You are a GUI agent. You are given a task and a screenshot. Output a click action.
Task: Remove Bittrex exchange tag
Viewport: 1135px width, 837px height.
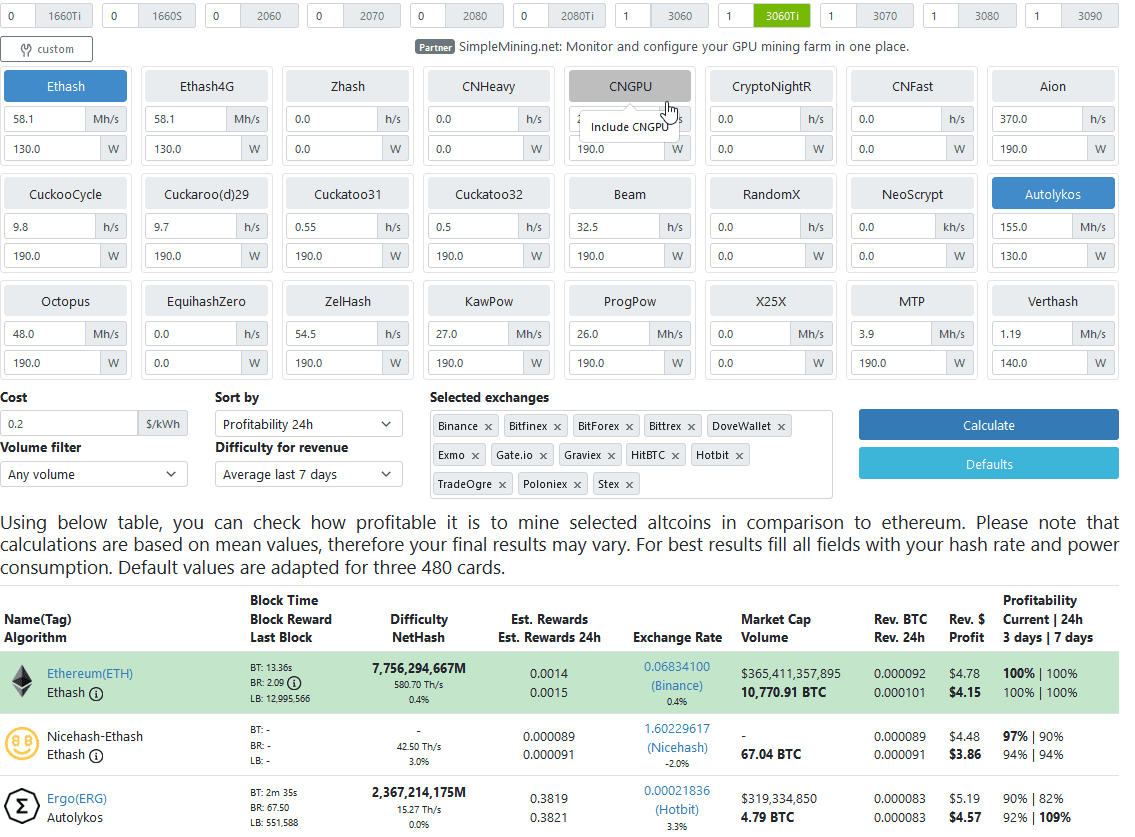tap(691, 426)
